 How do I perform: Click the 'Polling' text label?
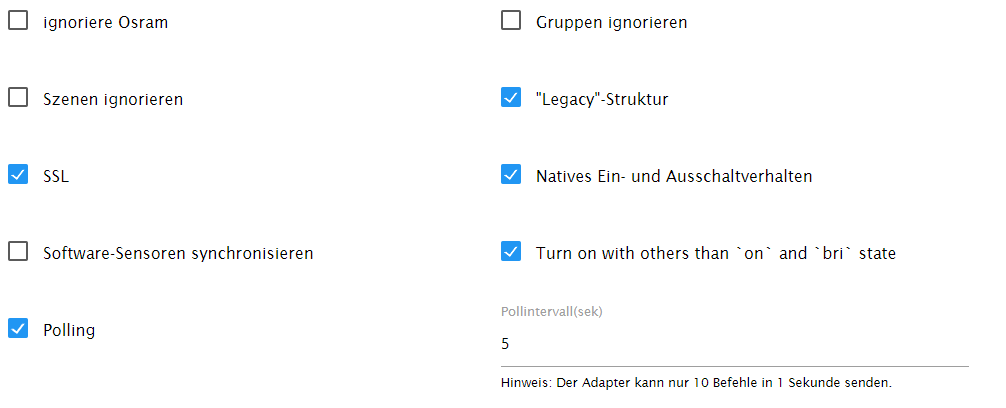pyautogui.click(x=69, y=330)
